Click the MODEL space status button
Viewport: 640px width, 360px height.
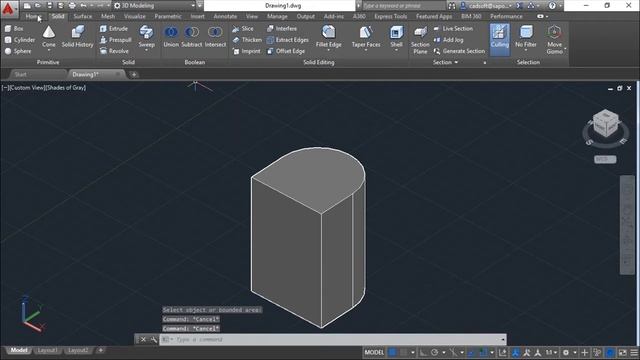pyautogui.click(x=374, y=352)
